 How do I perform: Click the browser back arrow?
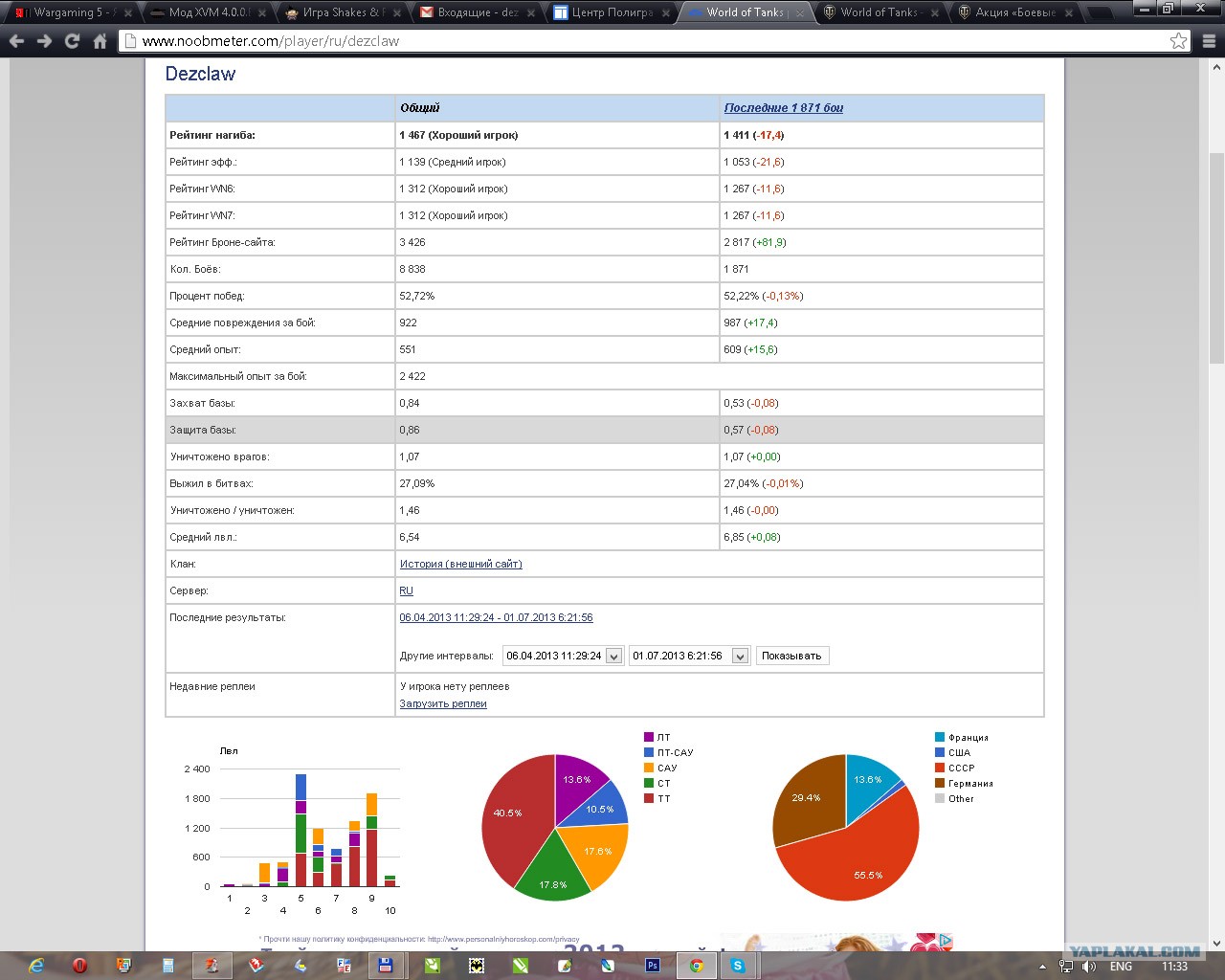click(16, 41)
